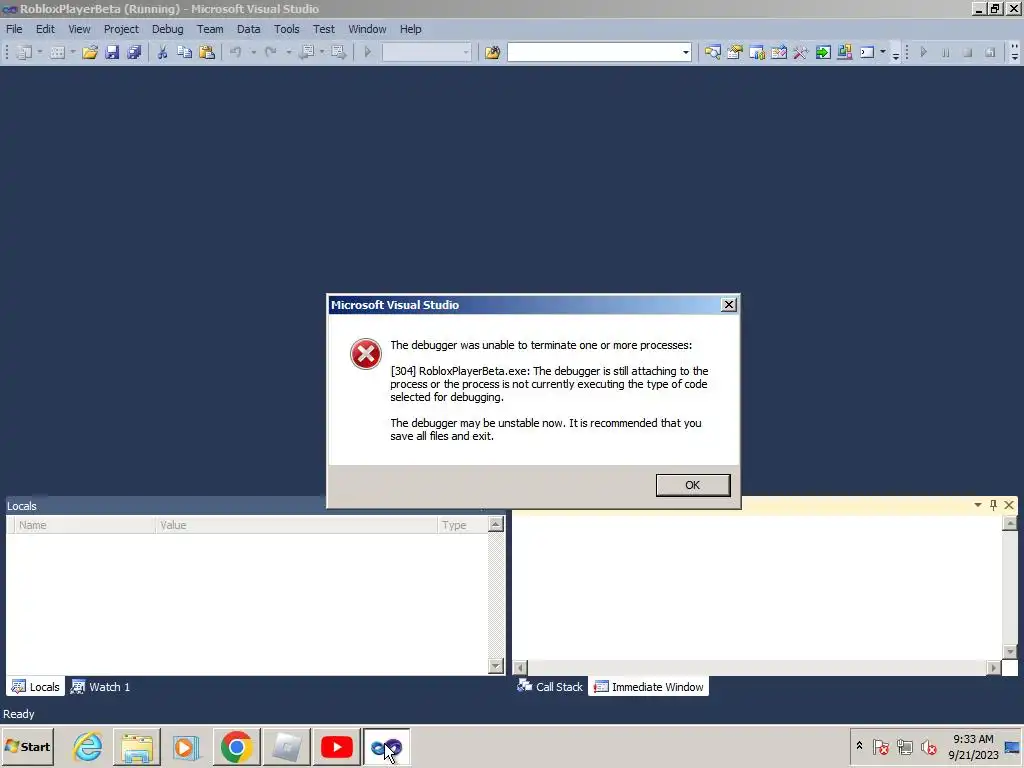1024x768 pixels.
Task: Click the Undo arrow icon
Action: 236,52
